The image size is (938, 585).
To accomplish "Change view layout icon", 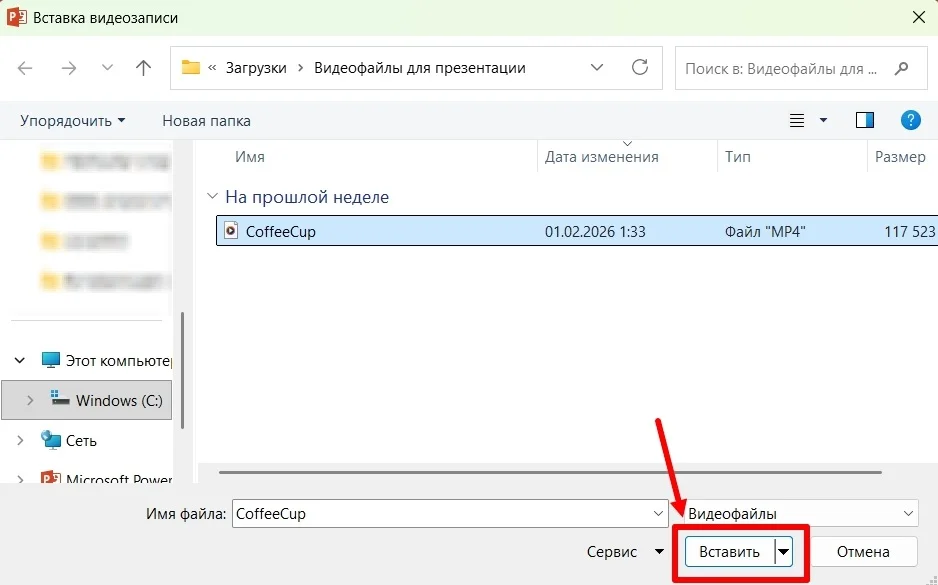I will pyautogui.click(x=797, y=121).
